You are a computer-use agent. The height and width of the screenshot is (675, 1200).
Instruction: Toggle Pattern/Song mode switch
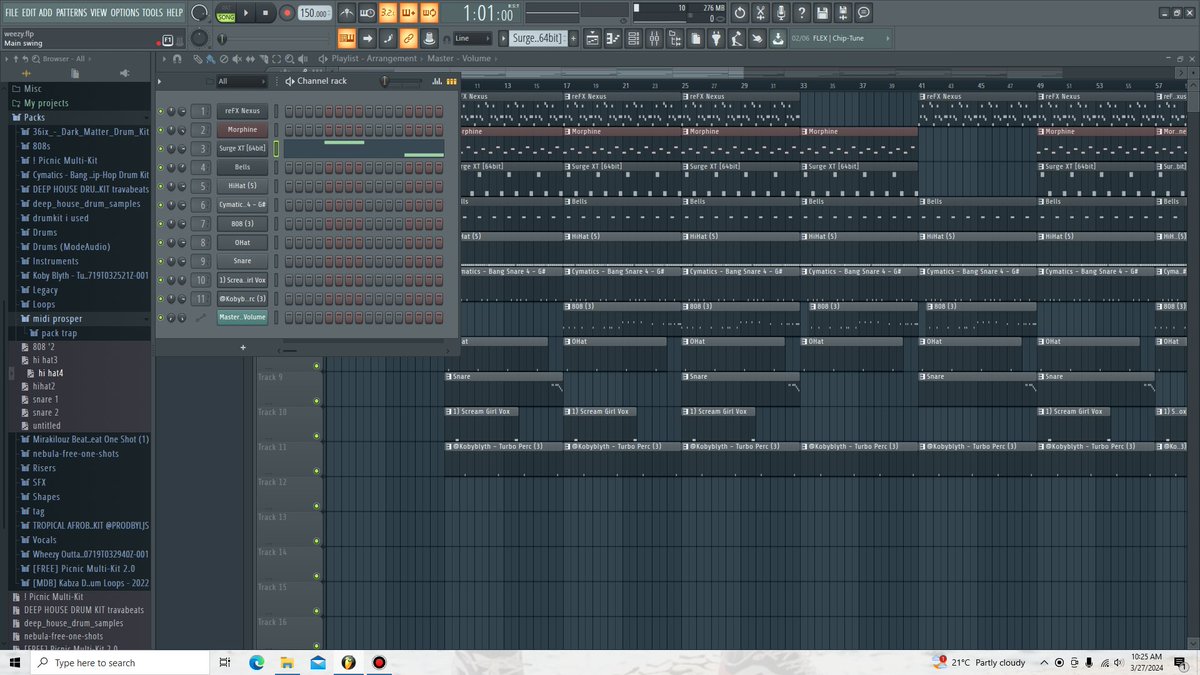click(x=225, y=13)
